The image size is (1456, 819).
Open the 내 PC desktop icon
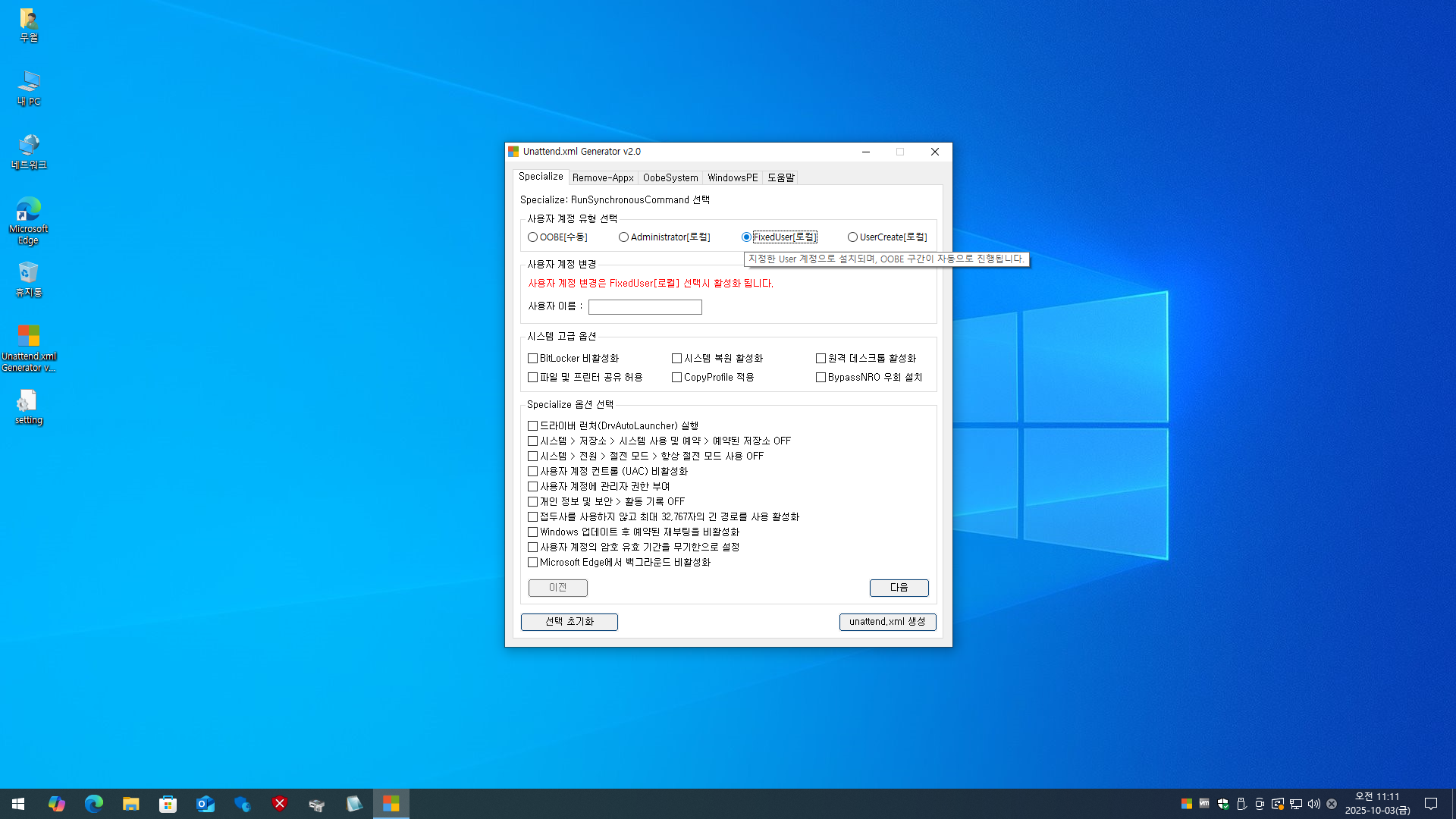[x=28, y=86]
